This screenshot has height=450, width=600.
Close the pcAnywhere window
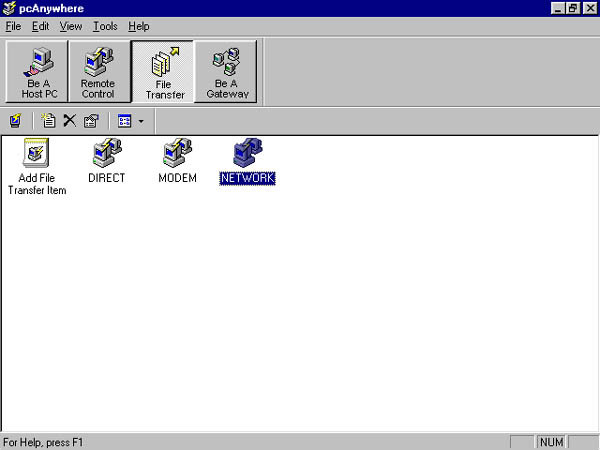(590, 8)
